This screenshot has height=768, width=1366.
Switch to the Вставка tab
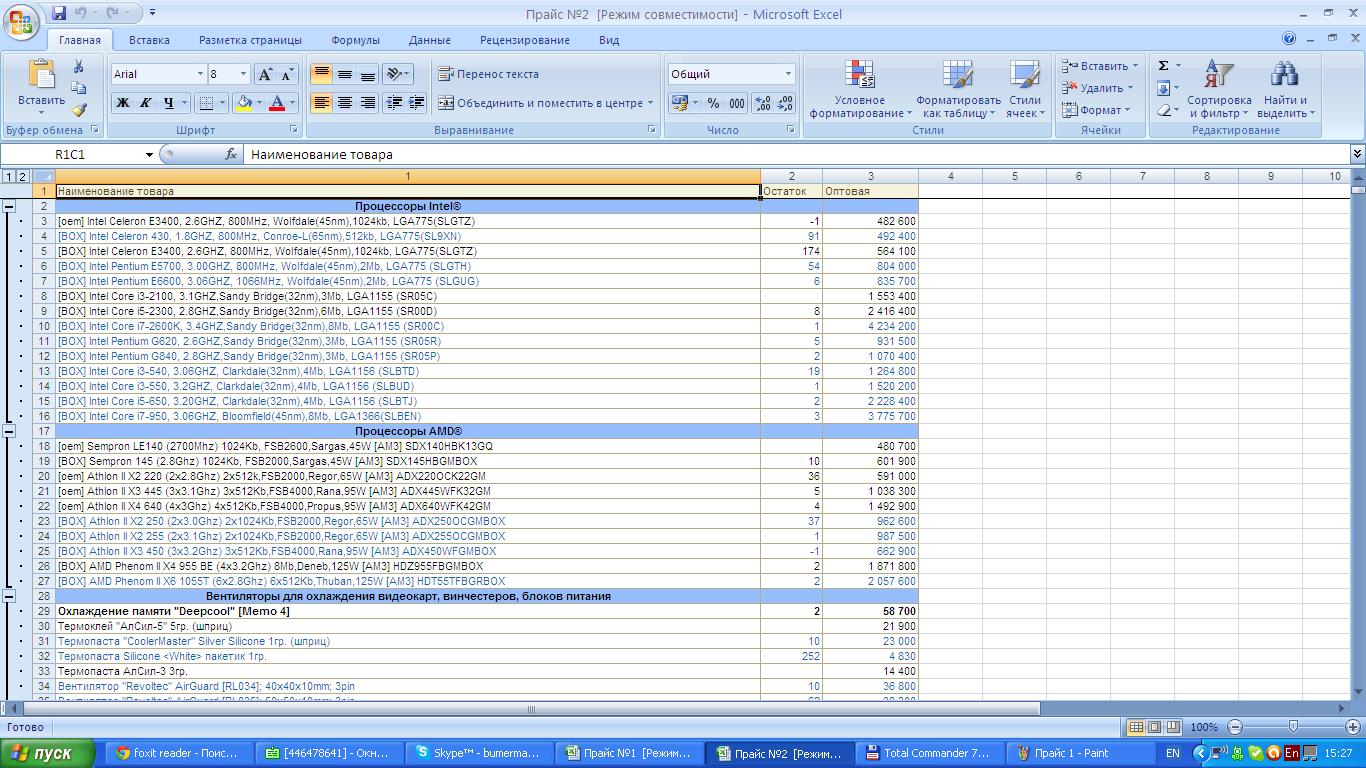point(149,40)
